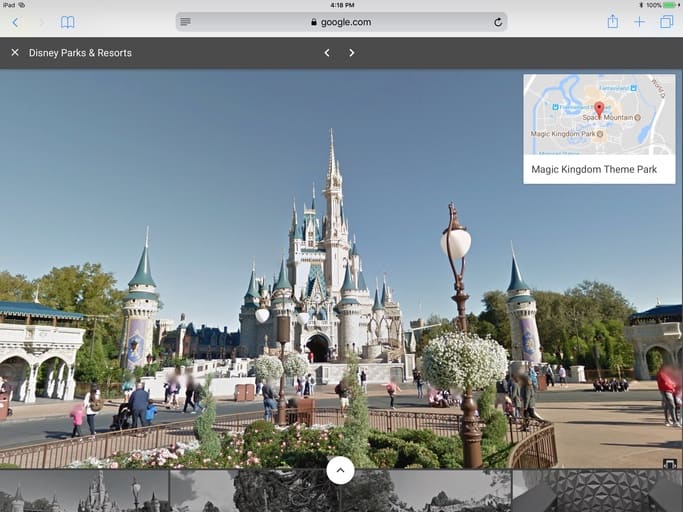
Task: Go back using Safari back arrow
Action: pos(15,22)
